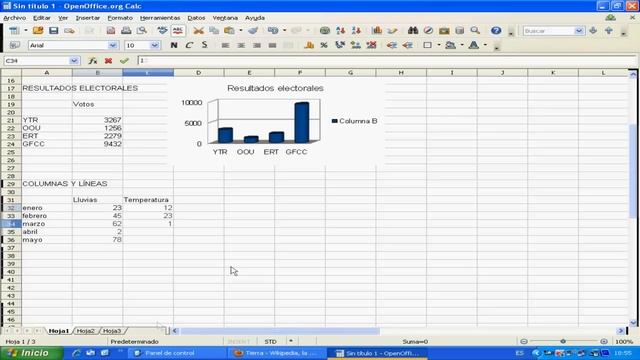Adjust the zoom slider in status bar

[563, 341]
